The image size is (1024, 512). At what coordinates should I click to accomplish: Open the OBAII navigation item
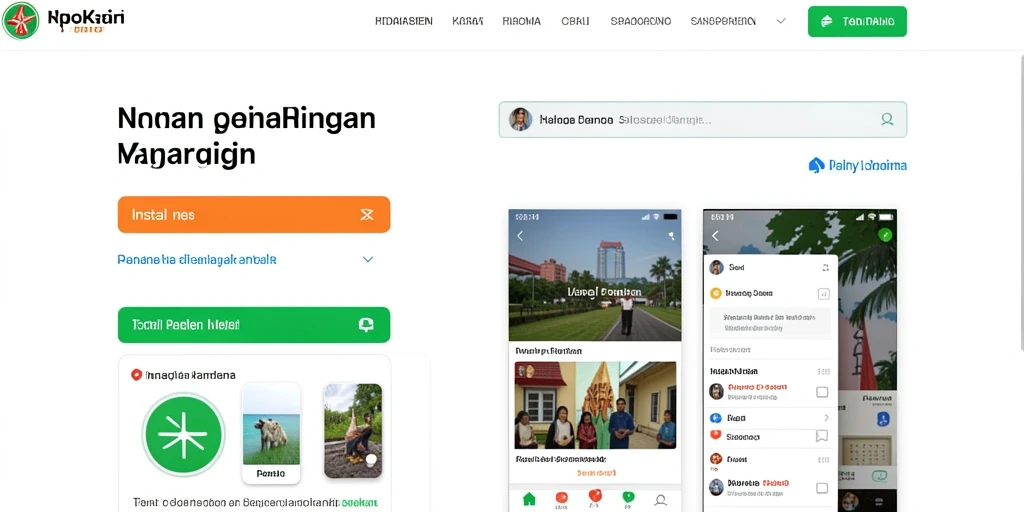tap(575, 21)
